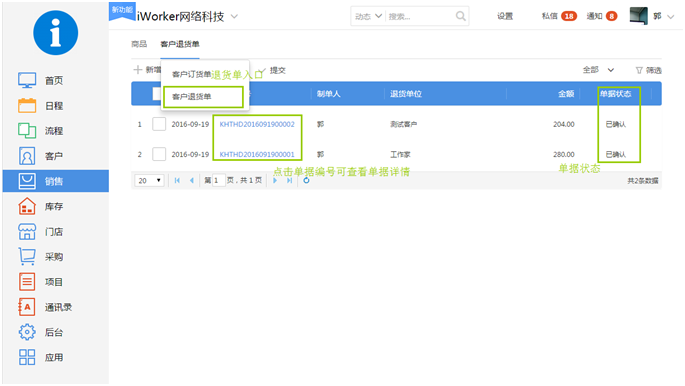Go to first page arrow

177,180
